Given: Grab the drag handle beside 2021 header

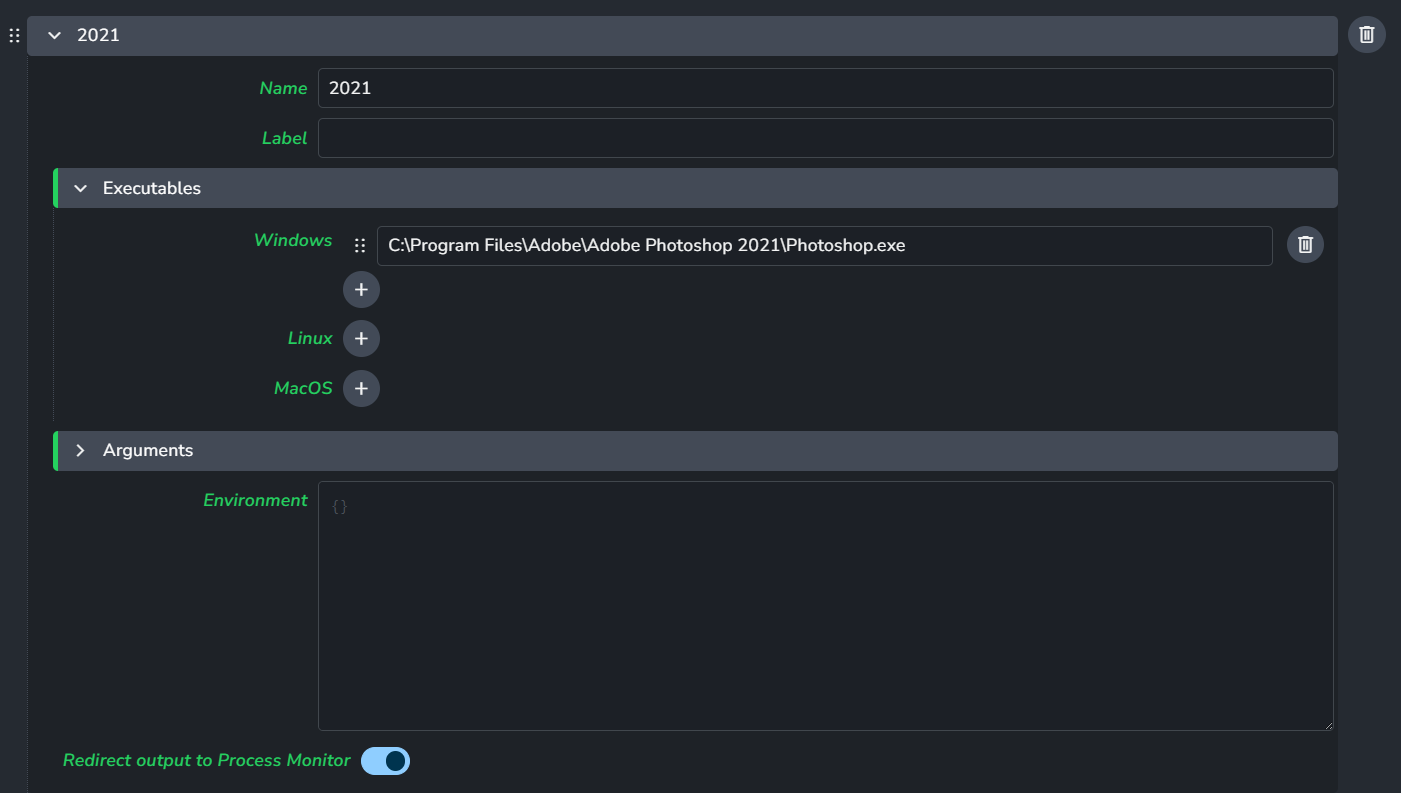Looking at the screenshot, I should tap(14, 36).
